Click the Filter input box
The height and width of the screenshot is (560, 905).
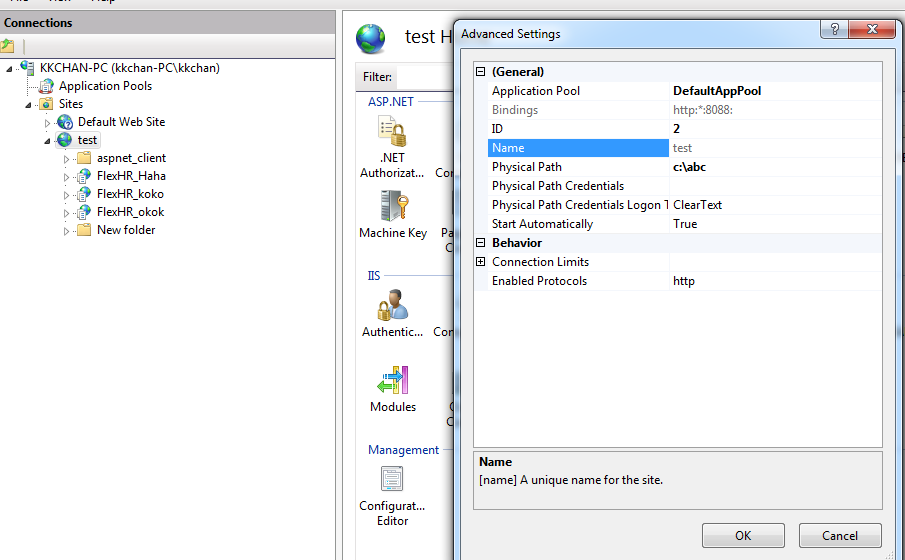pos(425,77)
